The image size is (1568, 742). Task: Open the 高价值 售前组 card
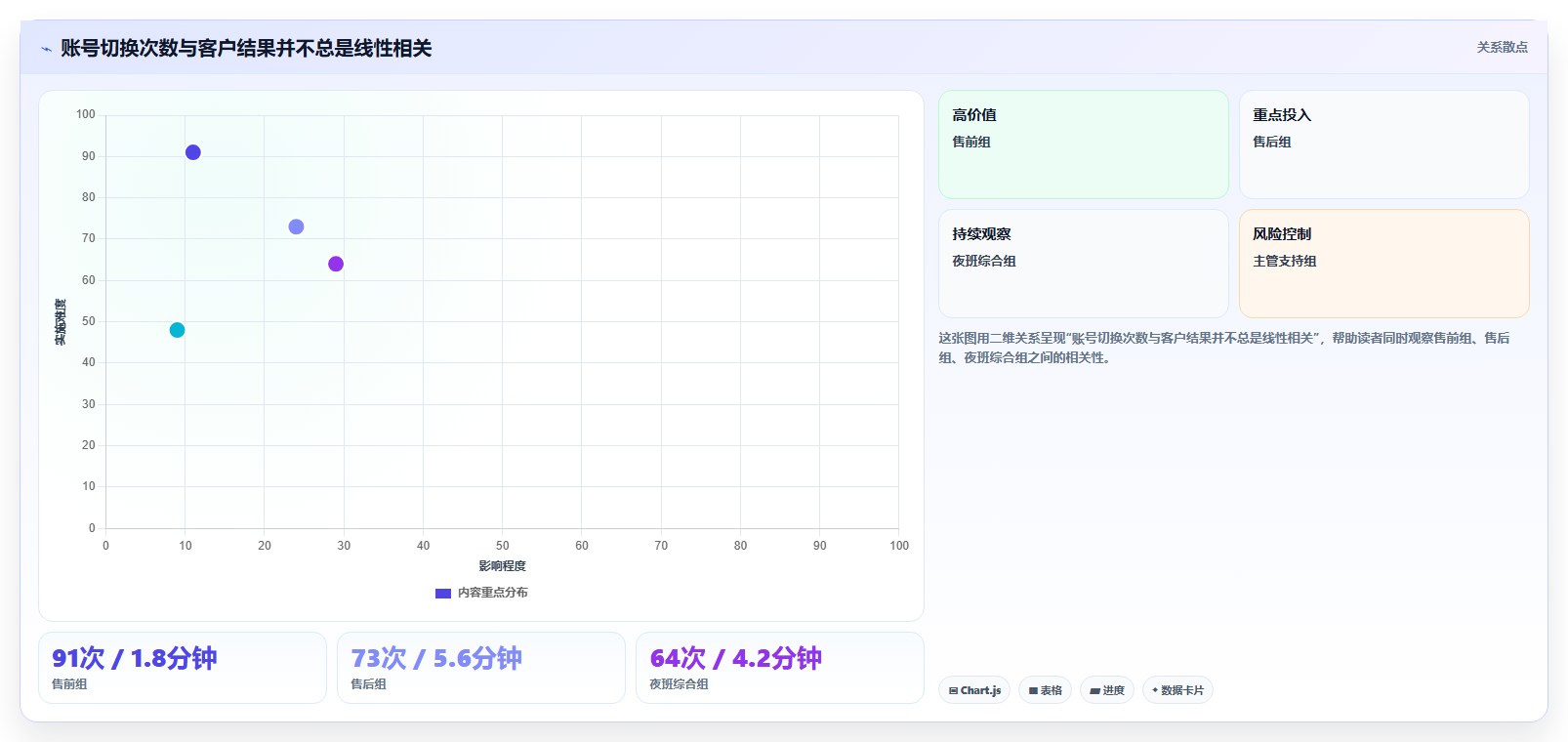[1084, 144]
